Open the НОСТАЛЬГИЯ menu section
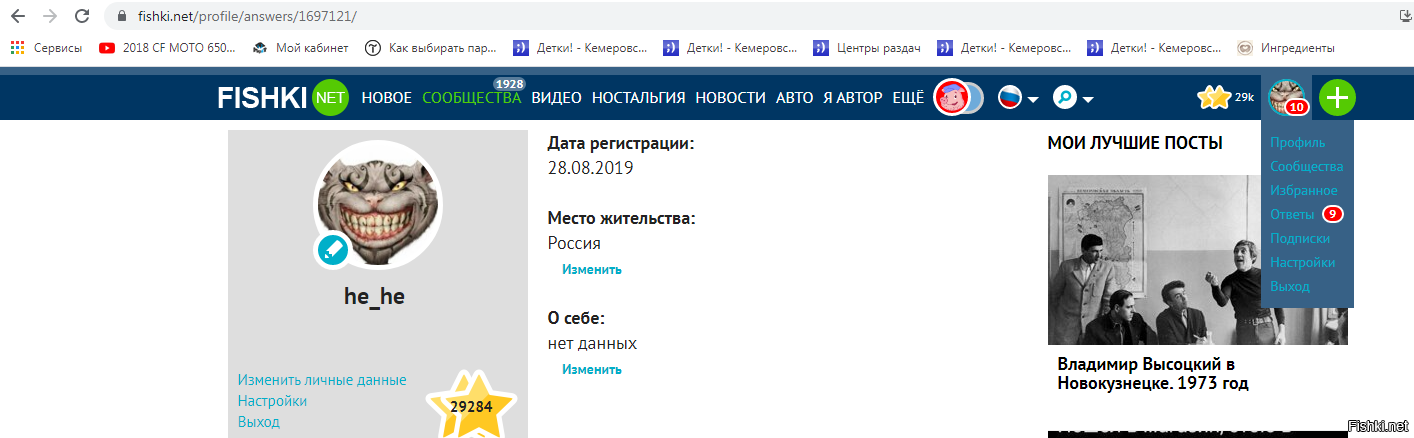The width and height of the screenshot is (1414, 438). [x=638, y=98]
